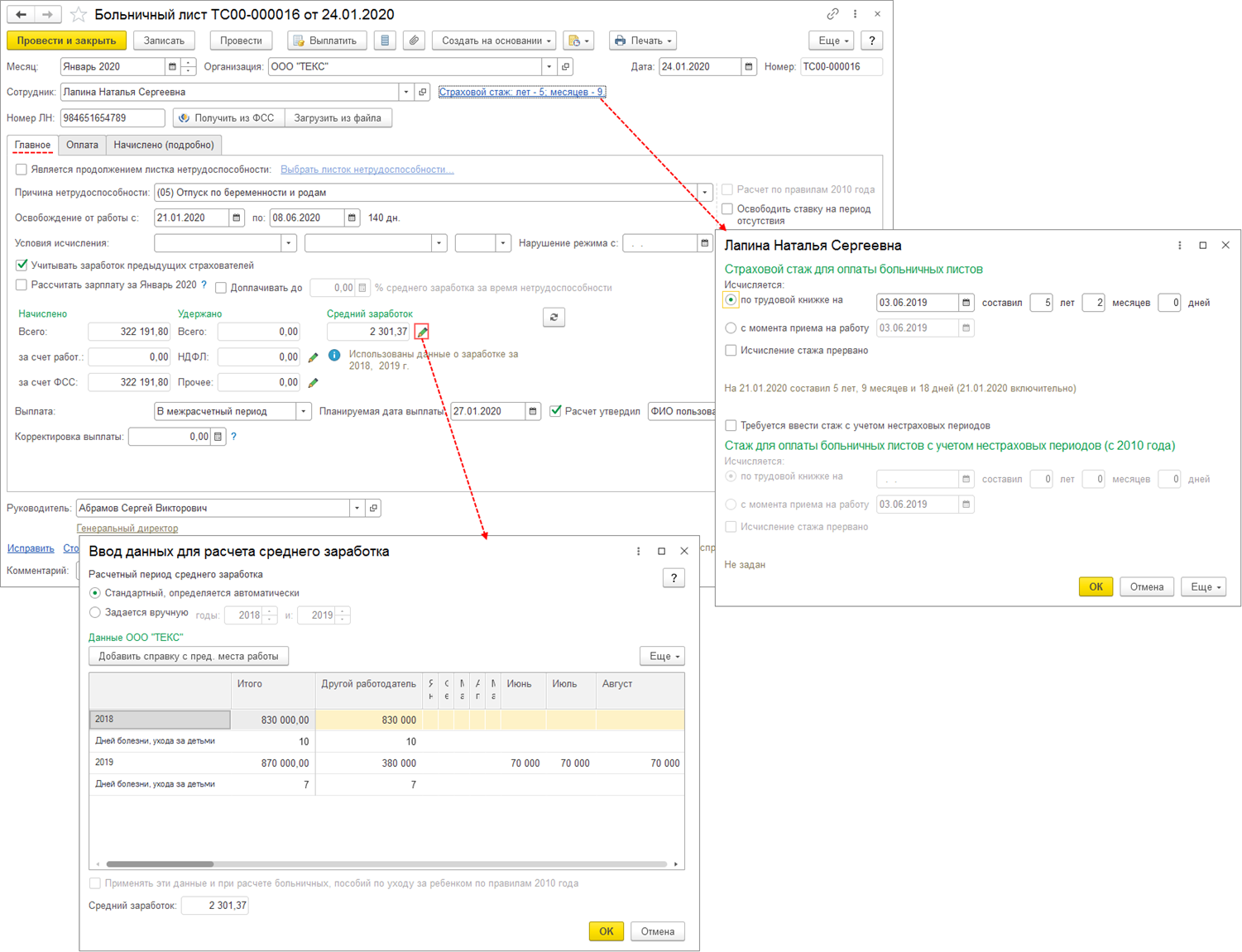Open three-dot menu in Лапина Наталья Сергеевна dialog

click(1180, 246)
